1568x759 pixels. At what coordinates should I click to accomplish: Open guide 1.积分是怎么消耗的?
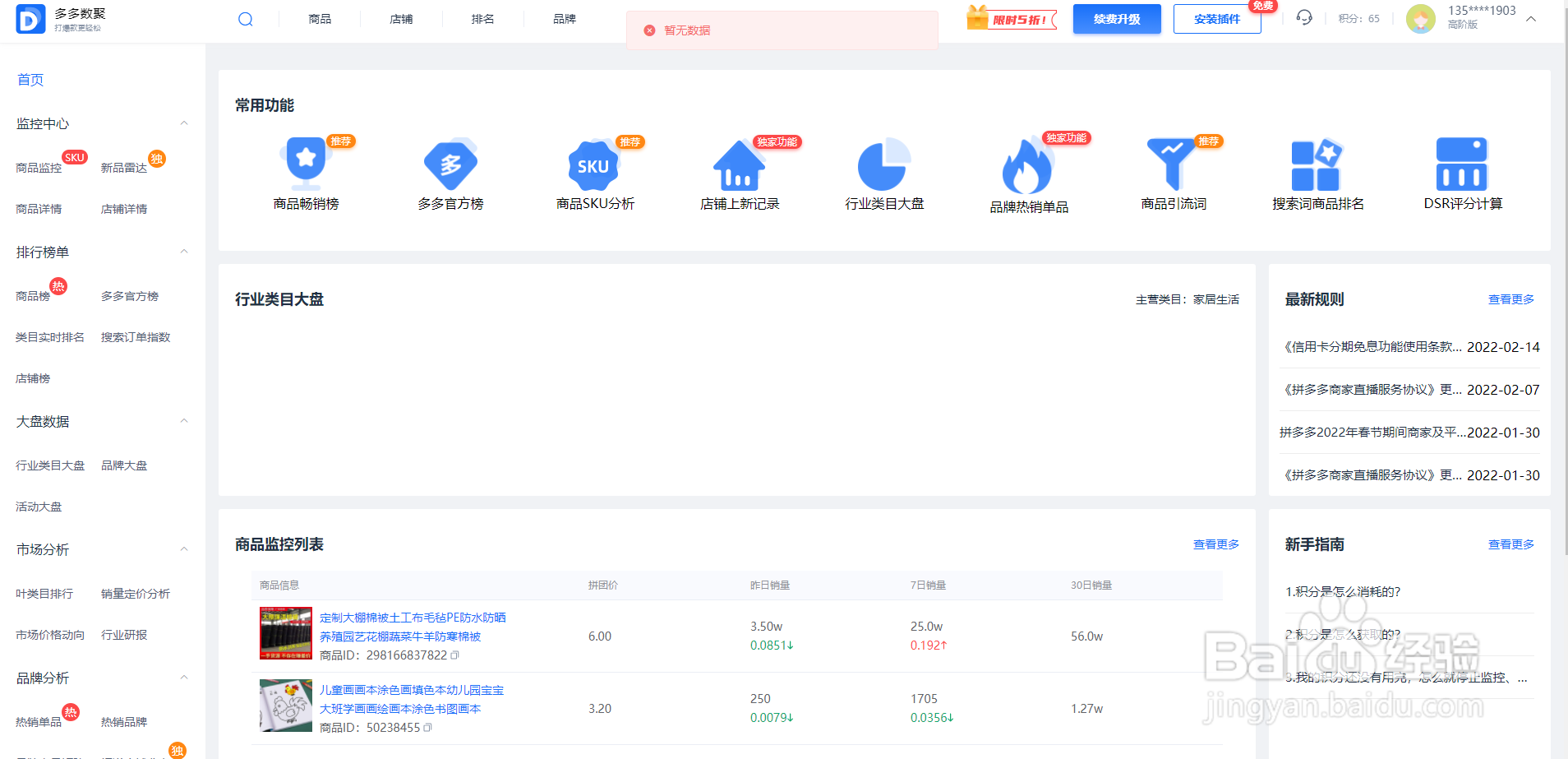point(1343,592)
